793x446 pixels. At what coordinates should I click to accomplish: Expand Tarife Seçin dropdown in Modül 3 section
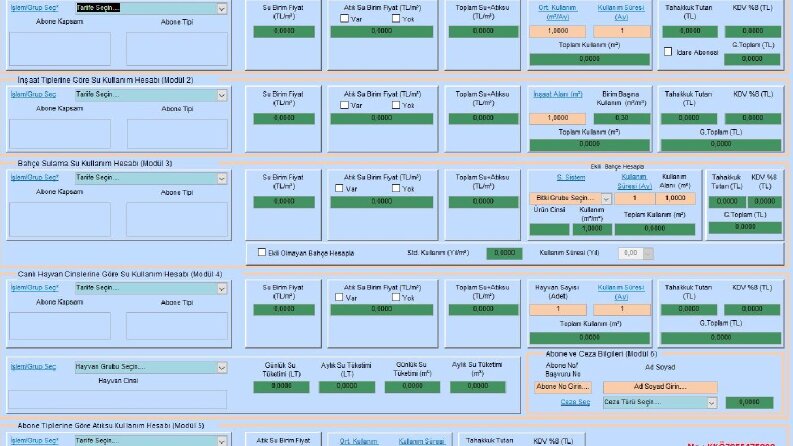pos(222,178)
